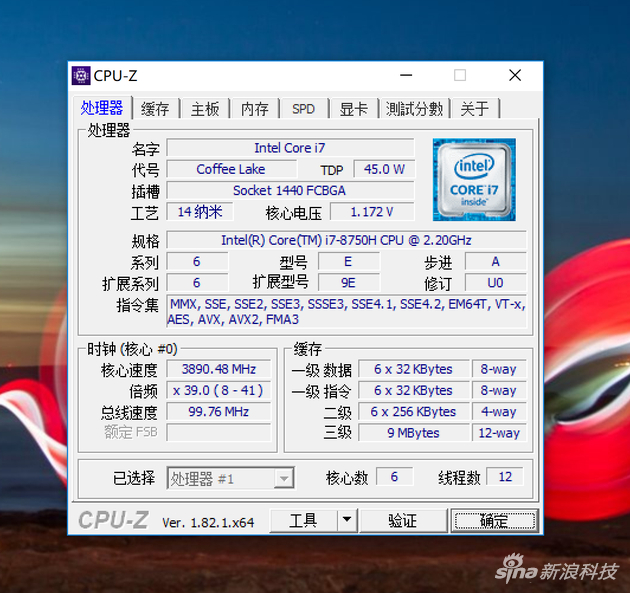
Task: Click the 线程数 value '12'
Action: (x=505, y=477)
